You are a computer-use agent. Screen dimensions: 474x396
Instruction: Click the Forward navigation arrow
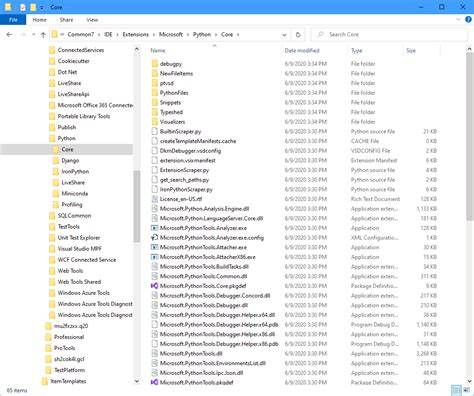coord(22,35)
